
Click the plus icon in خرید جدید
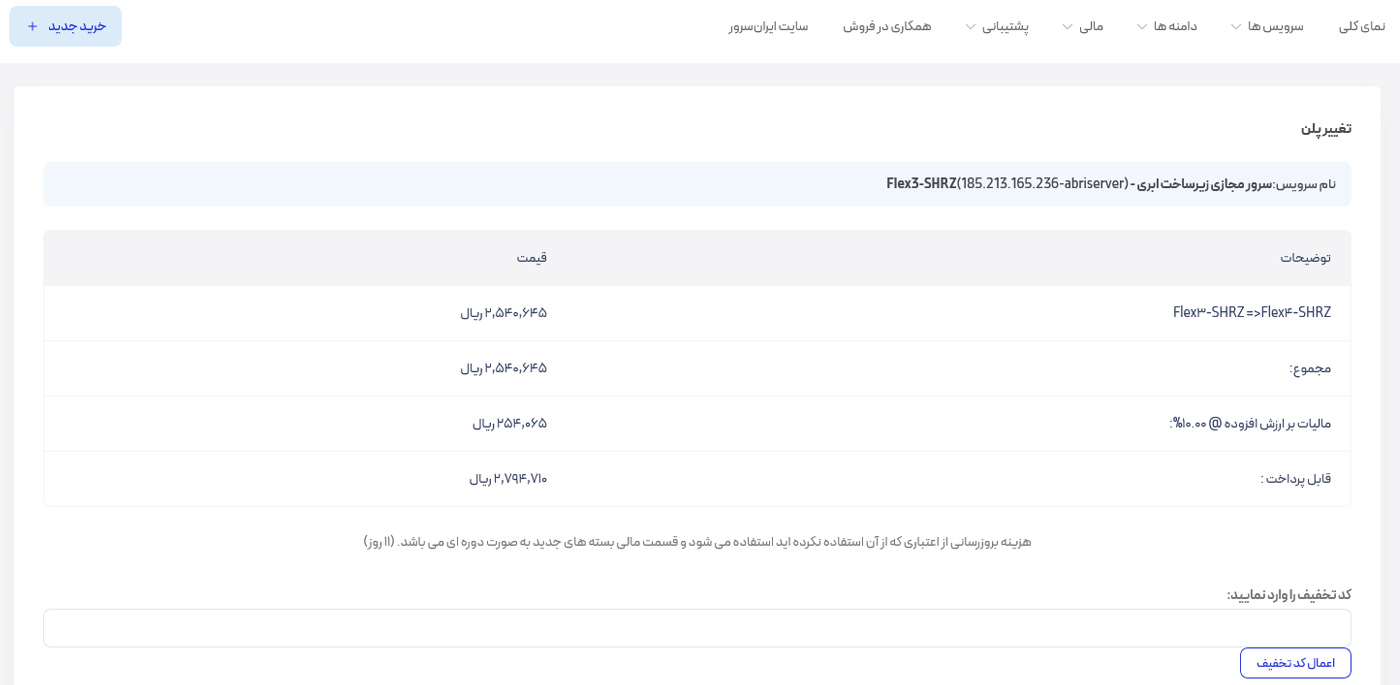point(33,26)
